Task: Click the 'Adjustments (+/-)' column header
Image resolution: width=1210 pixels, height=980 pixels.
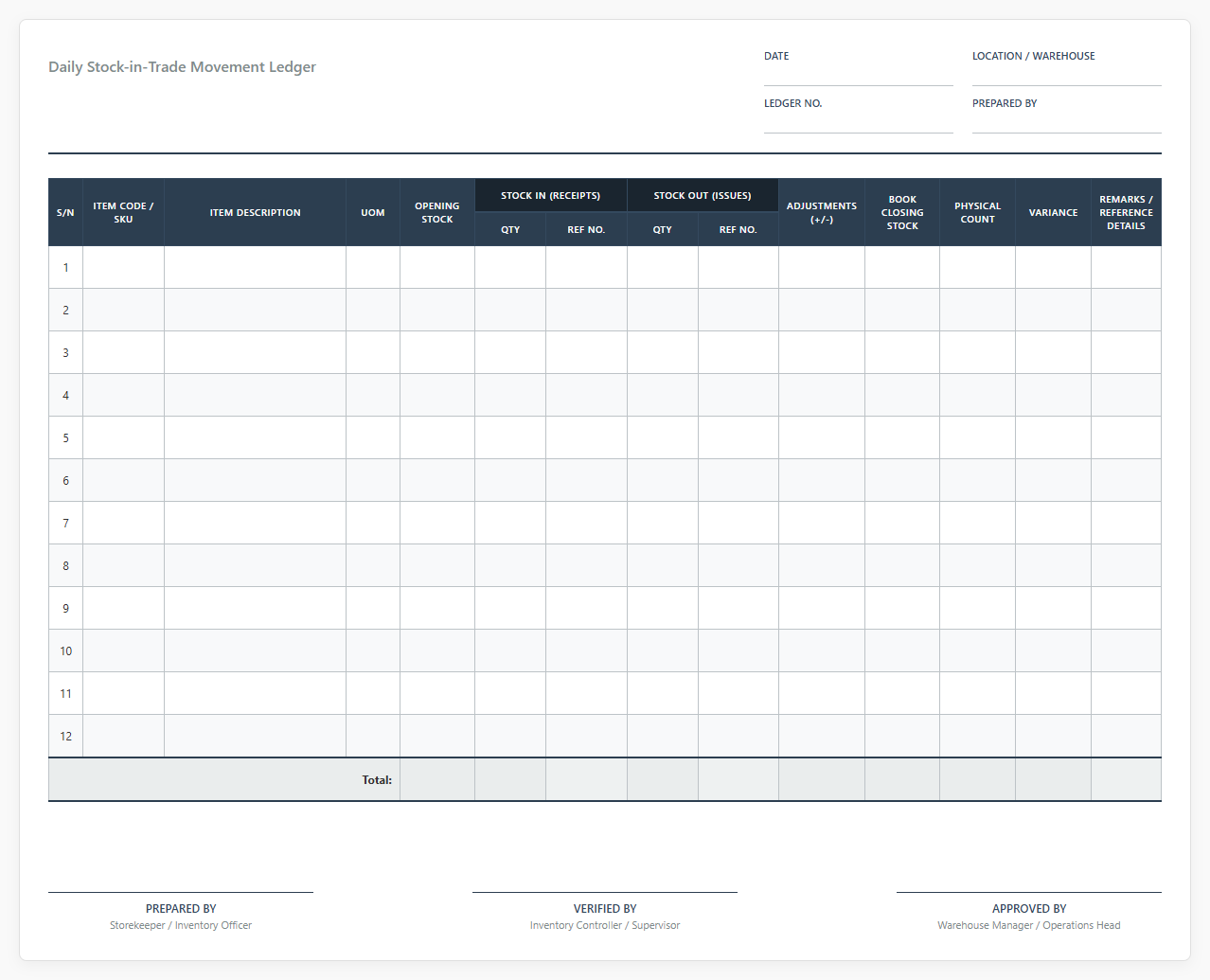Action: (822, 212)
